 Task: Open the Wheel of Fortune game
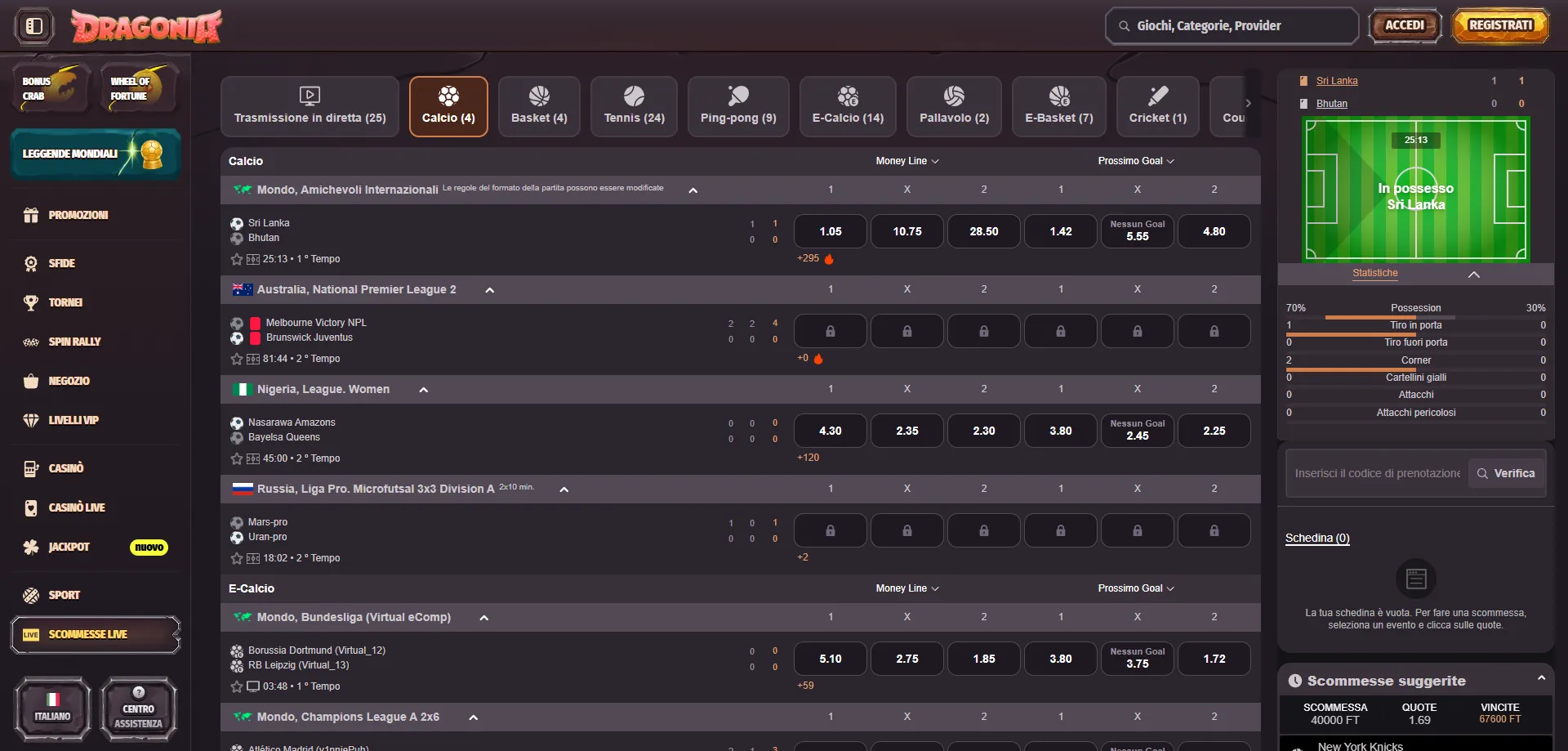(x=138, y=88)
